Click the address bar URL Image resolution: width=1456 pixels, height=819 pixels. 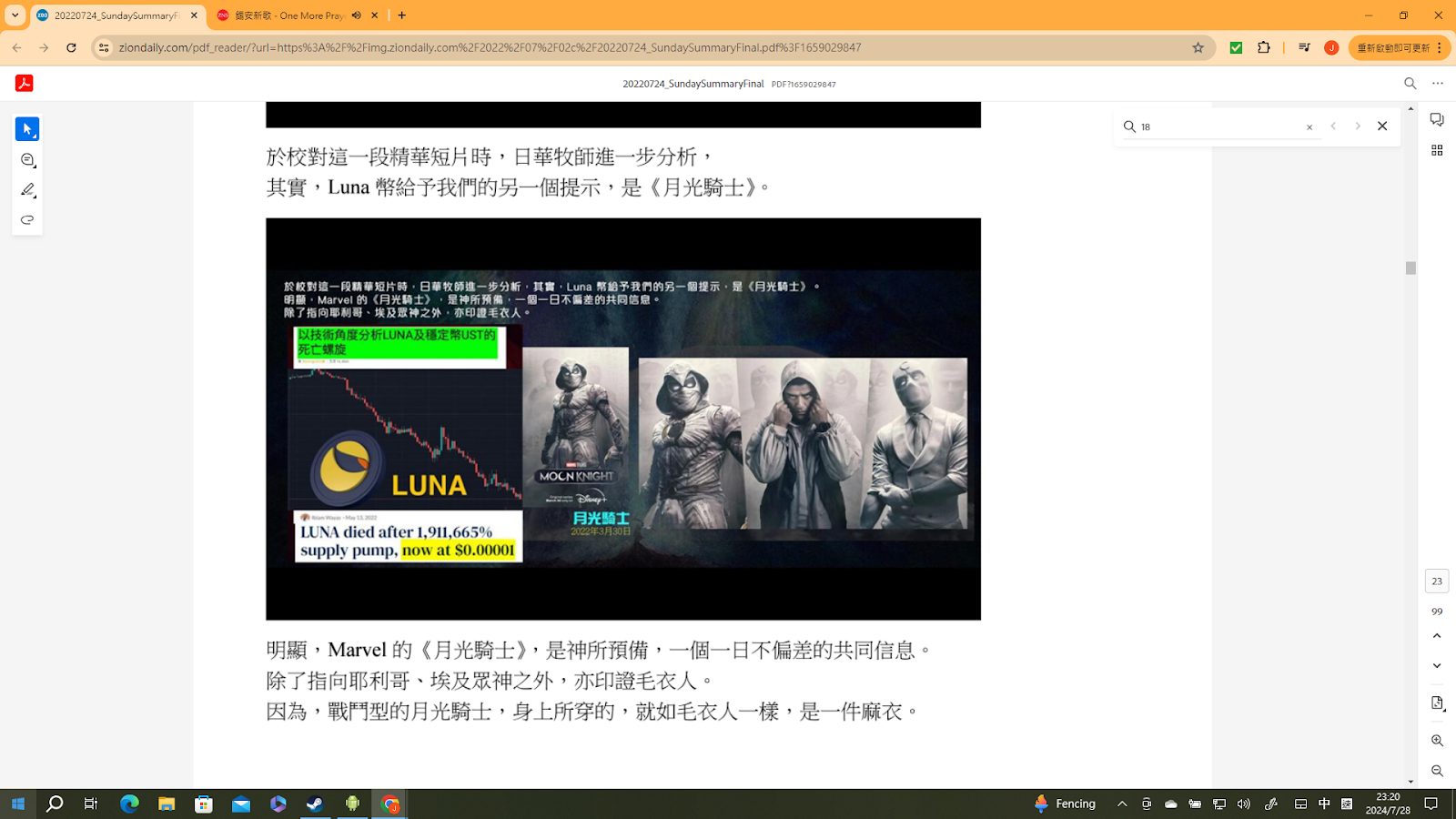[x=490, y=47]
